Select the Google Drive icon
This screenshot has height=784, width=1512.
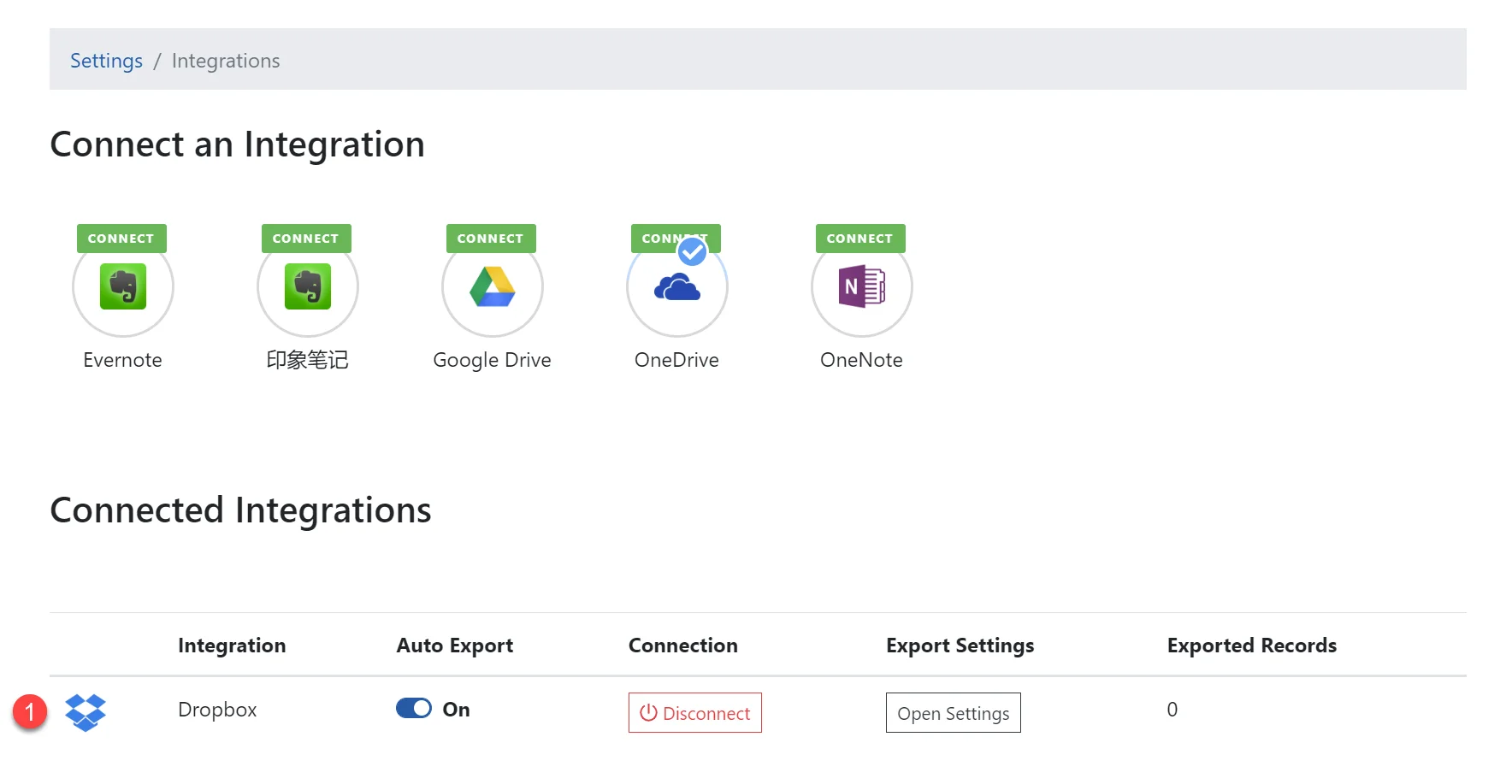click(493, 286)
